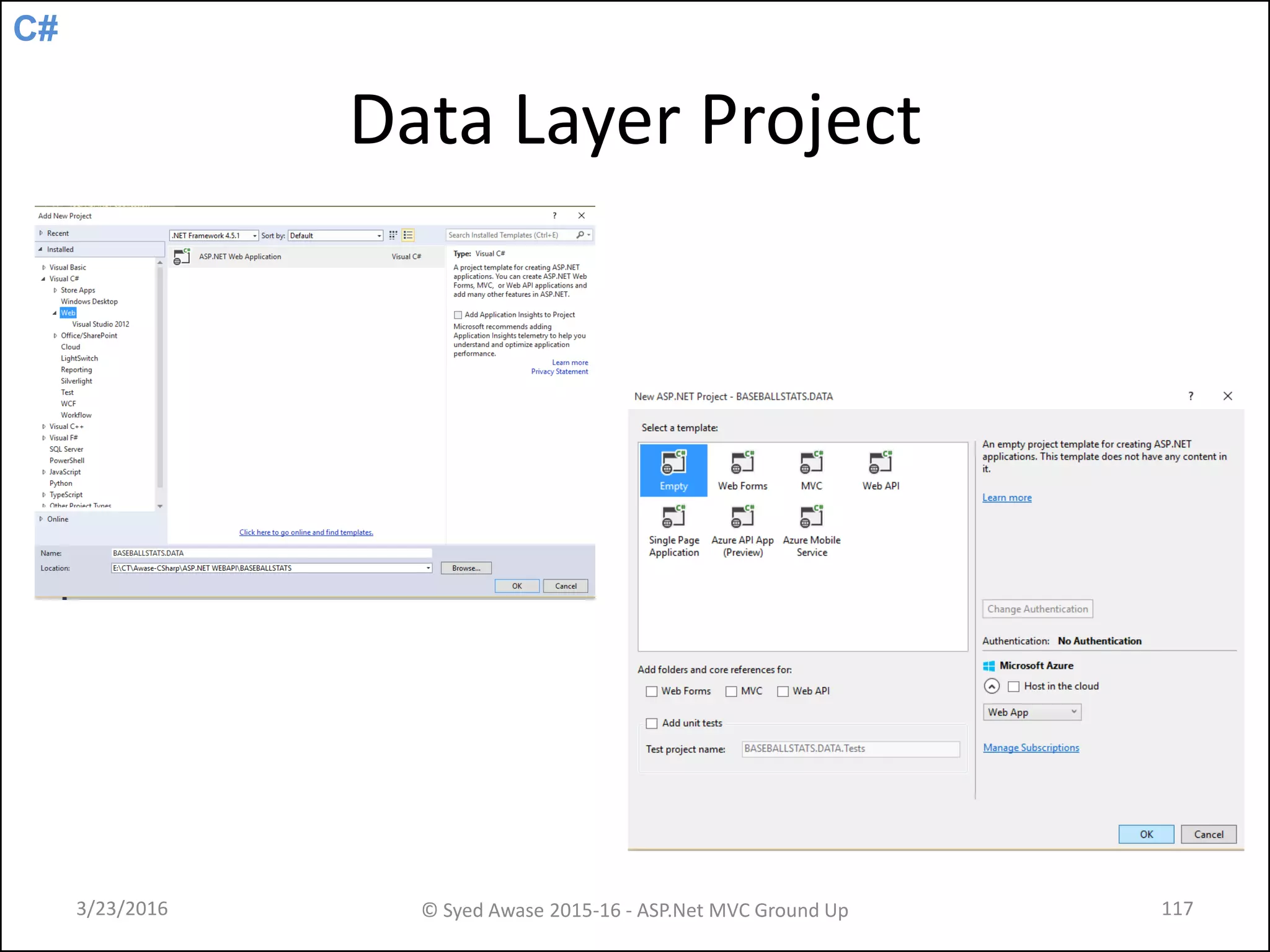The height and width of the screenshot is (952, 1270).
Task: Enable Add Application Insights to Project
Action: click(458, 315)
